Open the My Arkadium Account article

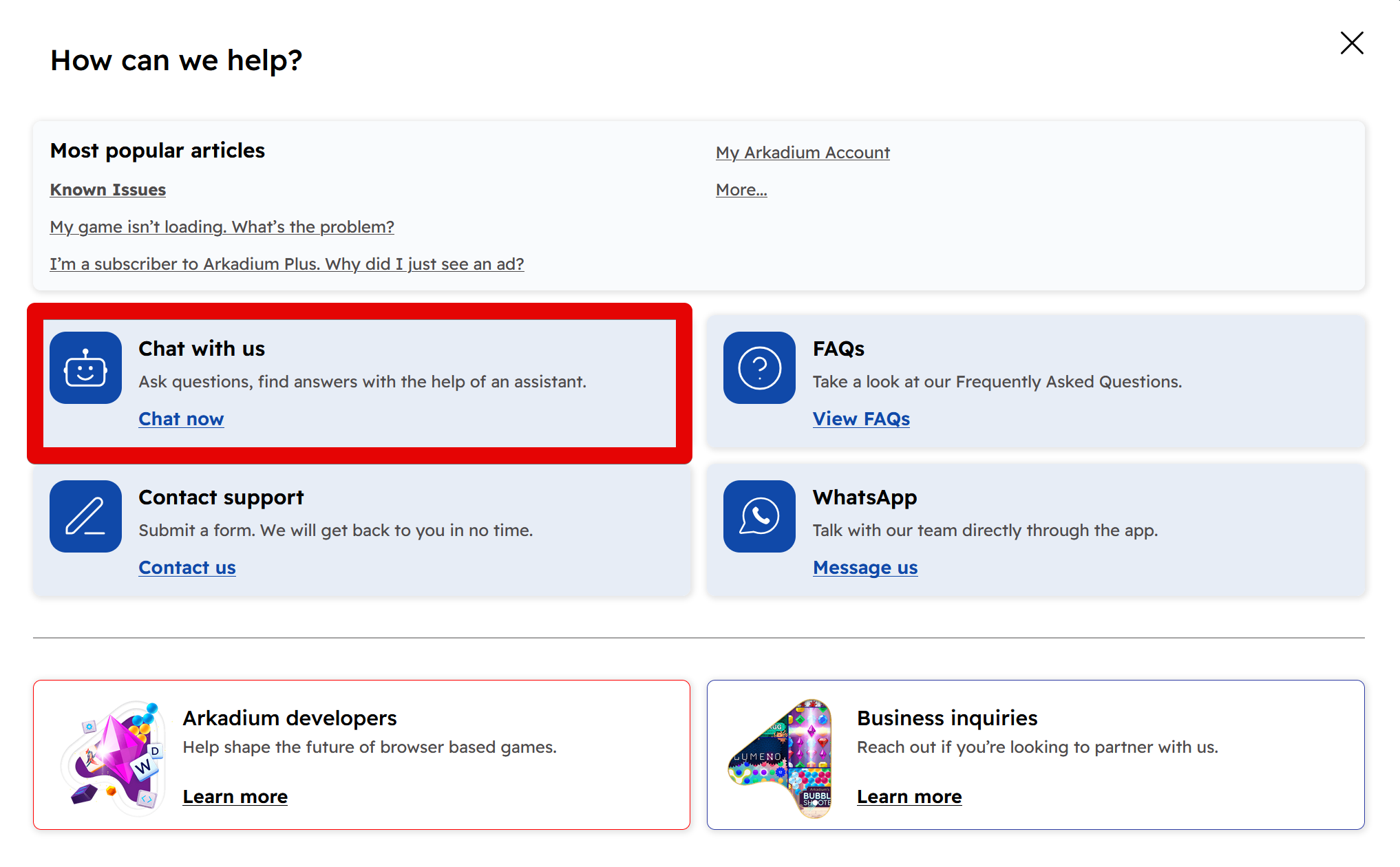coord(803,153)
